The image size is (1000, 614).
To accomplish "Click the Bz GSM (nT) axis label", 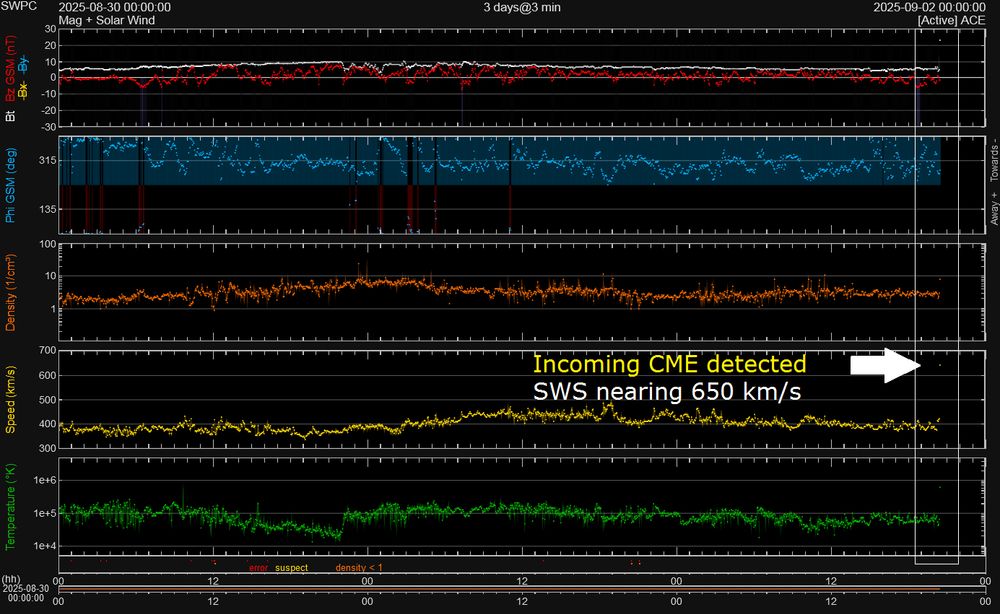I will 10,68.
